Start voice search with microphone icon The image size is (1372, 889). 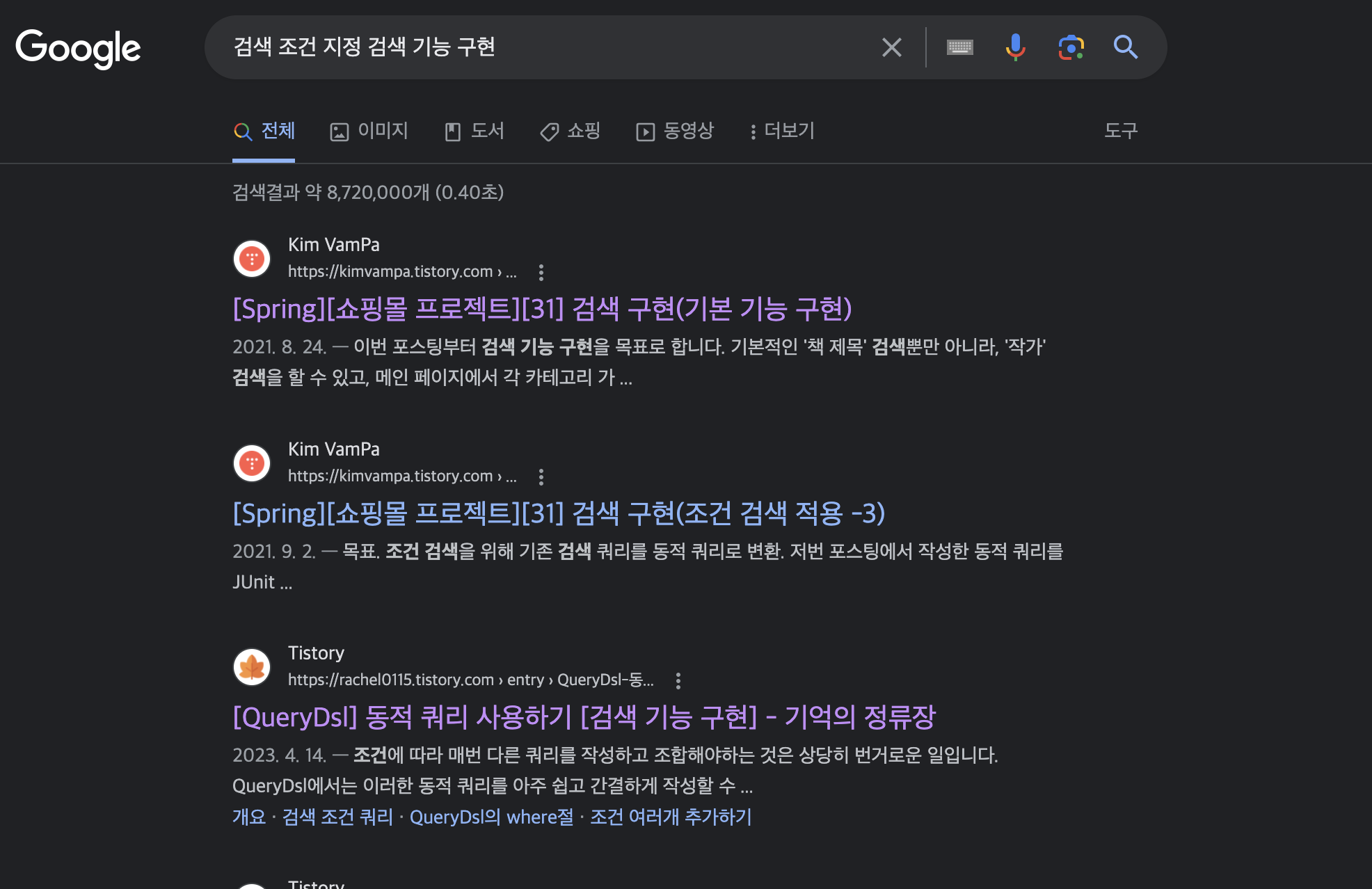click(x=1015, y=47)
